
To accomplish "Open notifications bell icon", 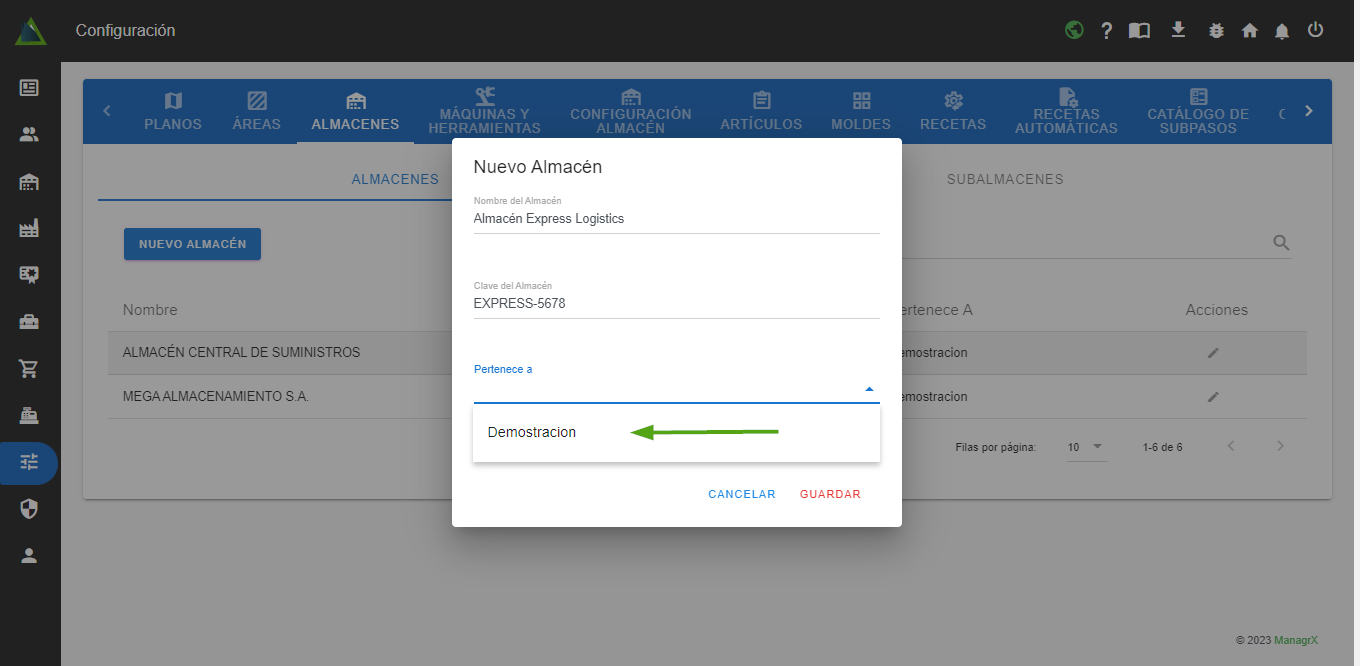I will (1282, 31).
